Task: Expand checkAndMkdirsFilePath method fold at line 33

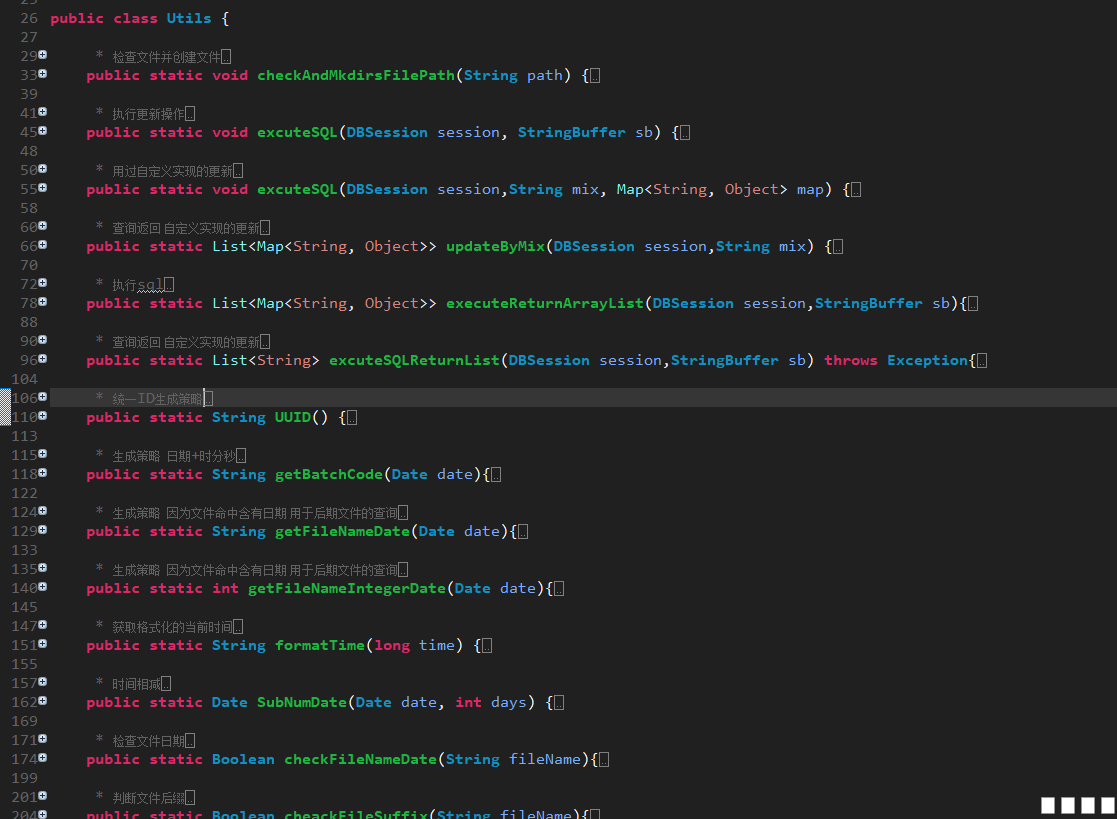Action: point(43,75)
